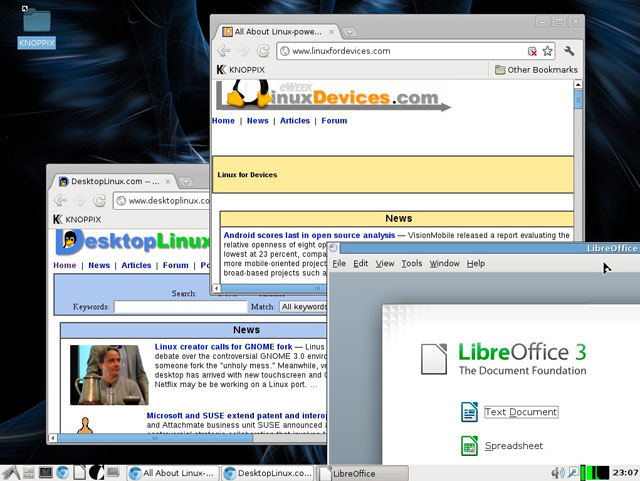Viewport: 640px width, 481px height.
Task: Switch to All About Linux taskbar window button
Action: pyautogui.click(x=173, y=473)
